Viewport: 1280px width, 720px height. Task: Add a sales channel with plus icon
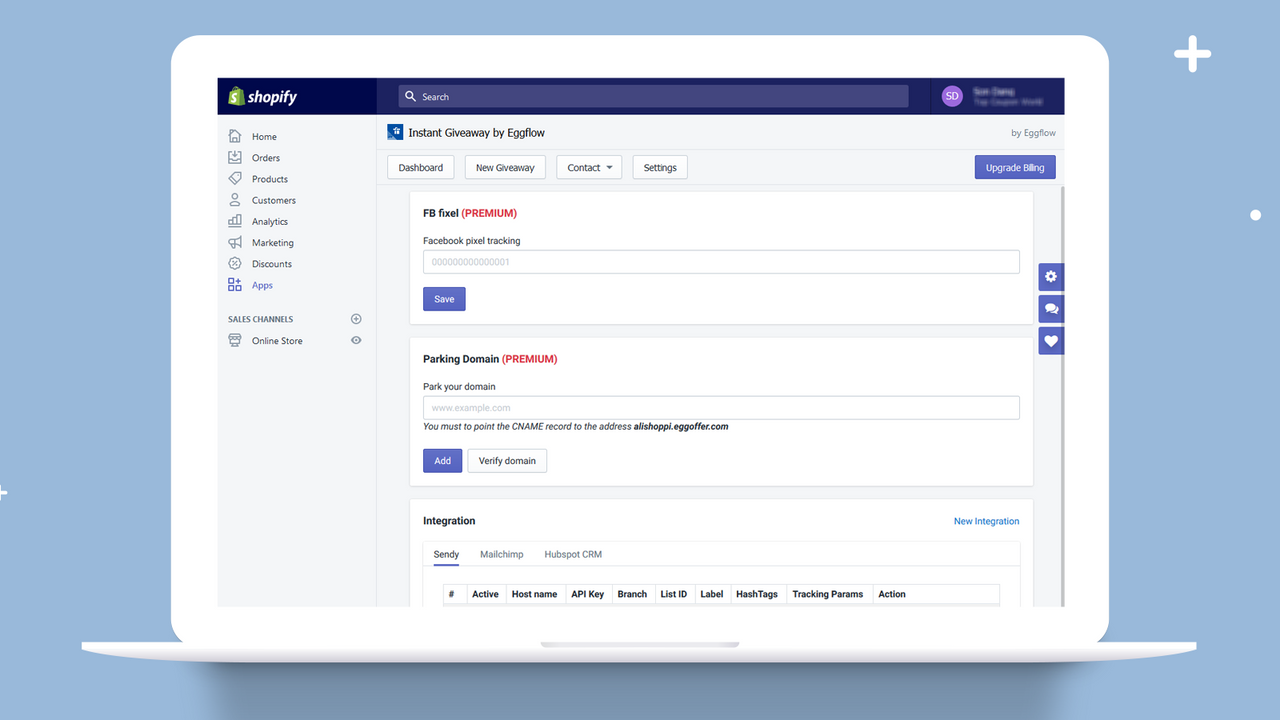(356, 319)
